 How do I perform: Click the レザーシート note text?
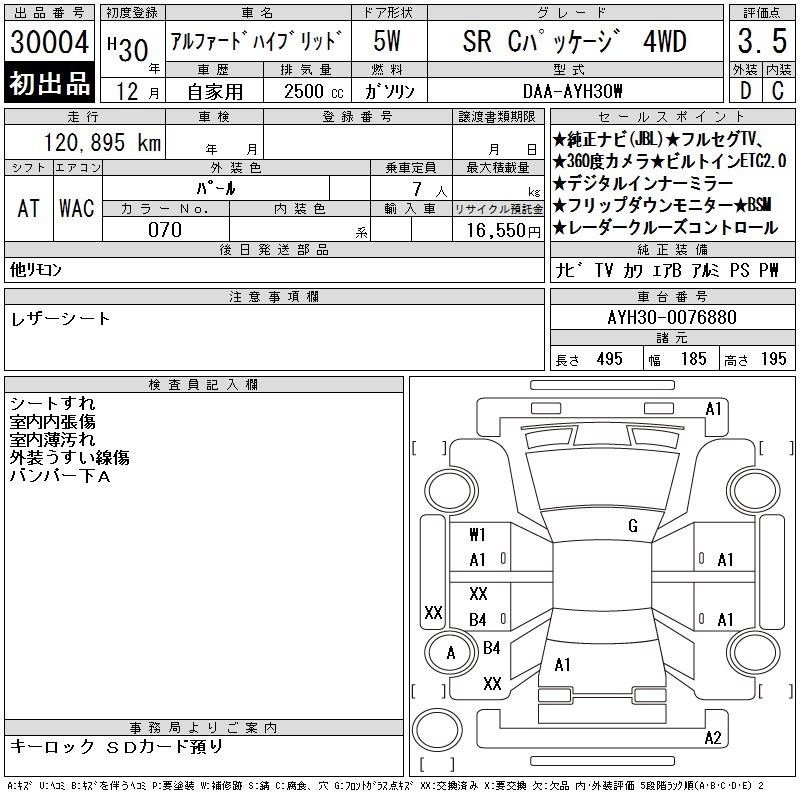[x=61, y=318]
